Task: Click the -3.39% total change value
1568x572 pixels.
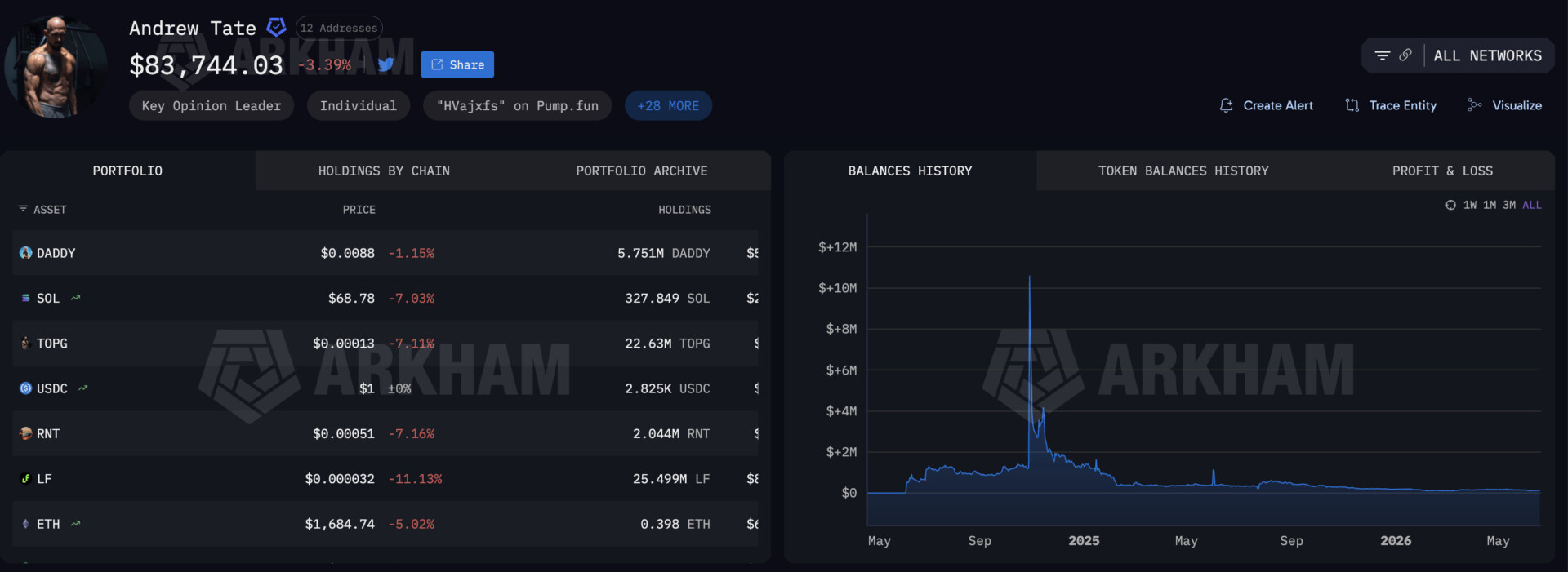Action: coord(325,64)
